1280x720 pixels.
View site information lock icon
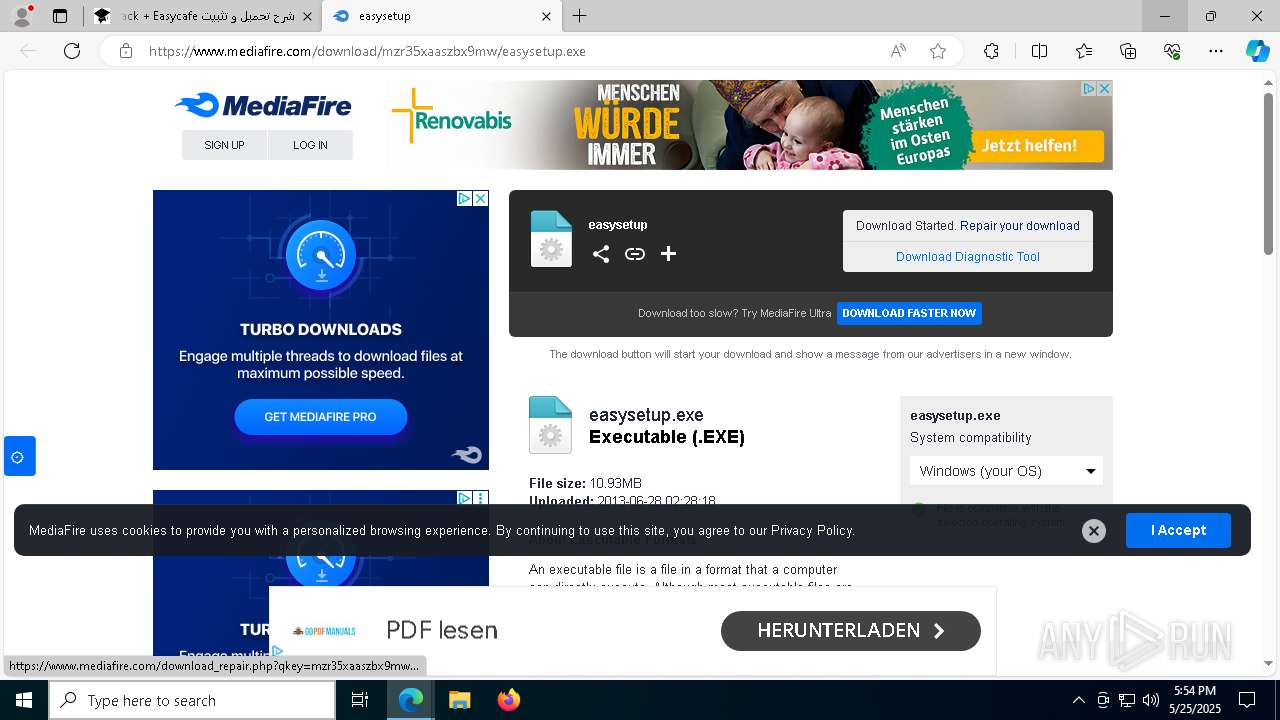click(126, 51)
